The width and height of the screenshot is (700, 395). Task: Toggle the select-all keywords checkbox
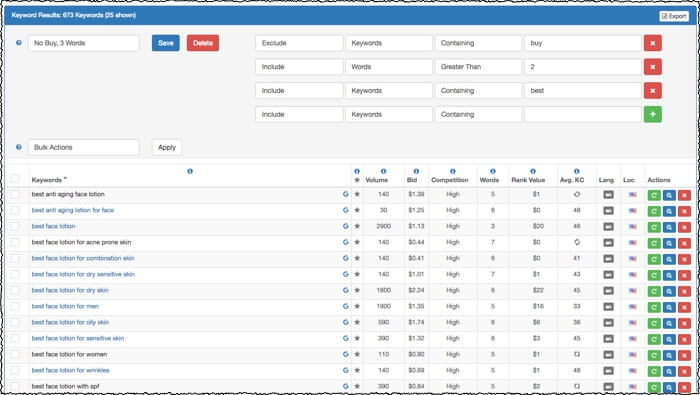15,179
